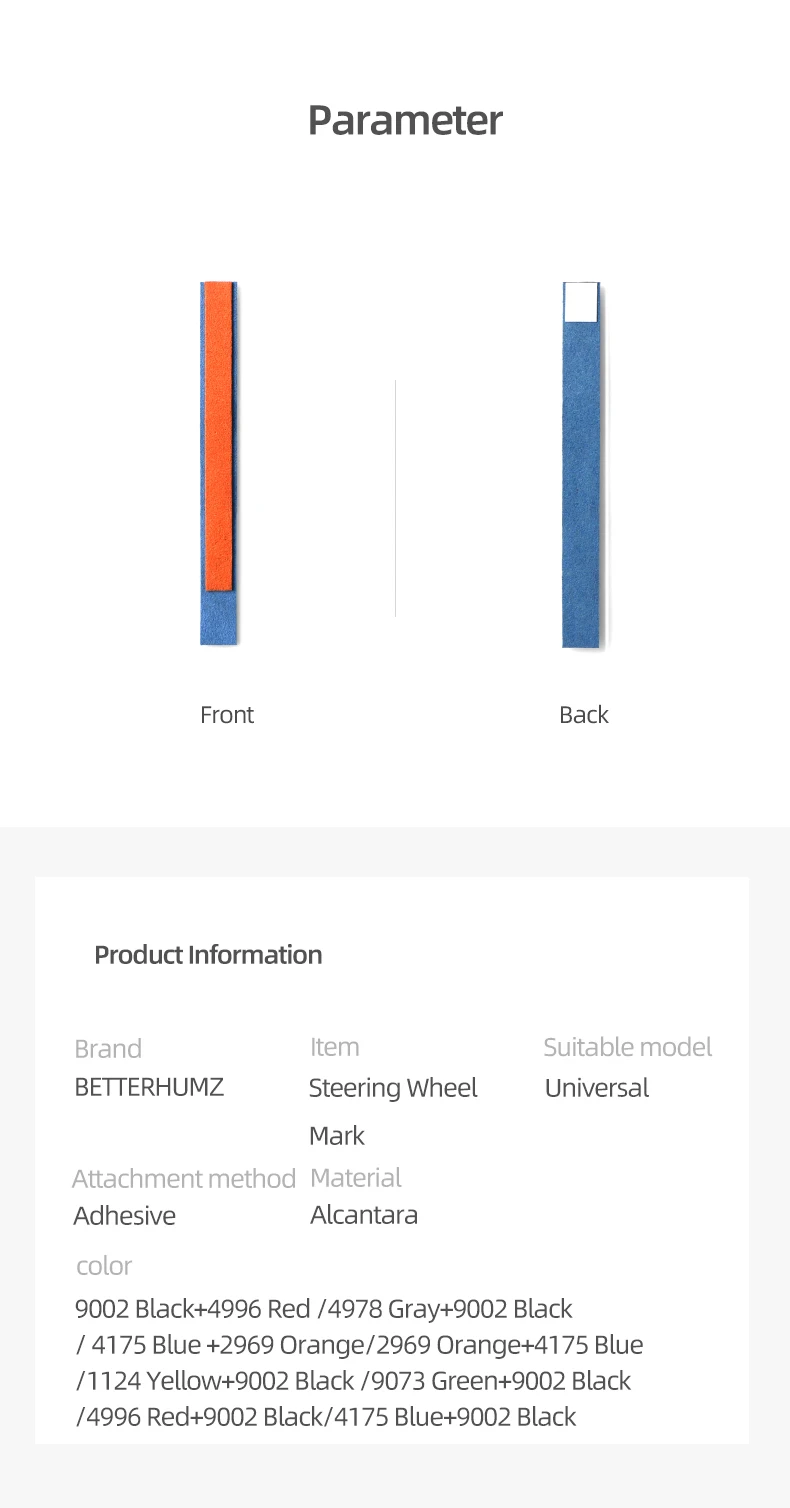Select the Alcantara material value
Viewport: 790px width, 1508px height.
[364, 1216]
